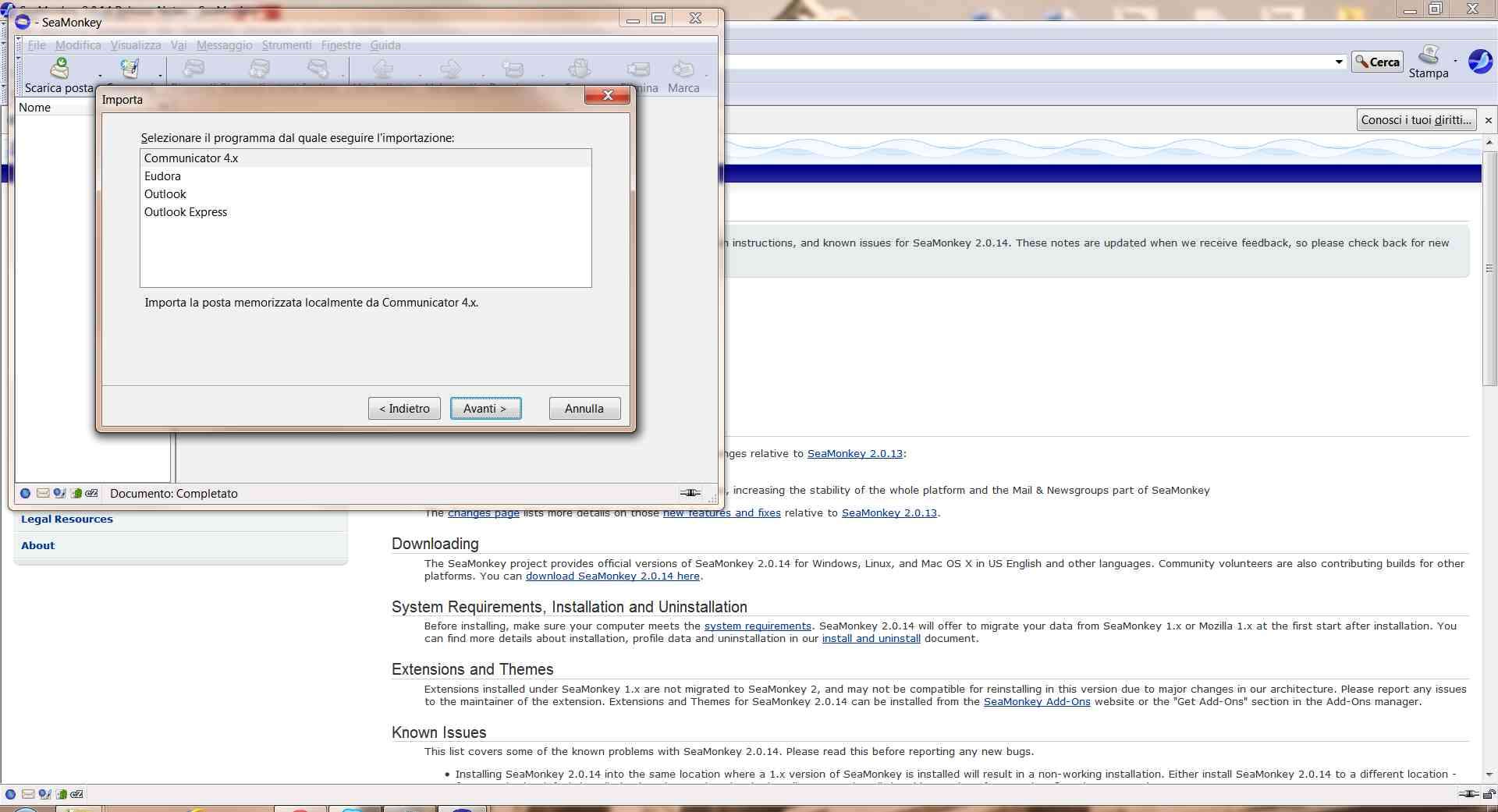Open the Finestre menu

pyautogui.click(x=341, y=45)
